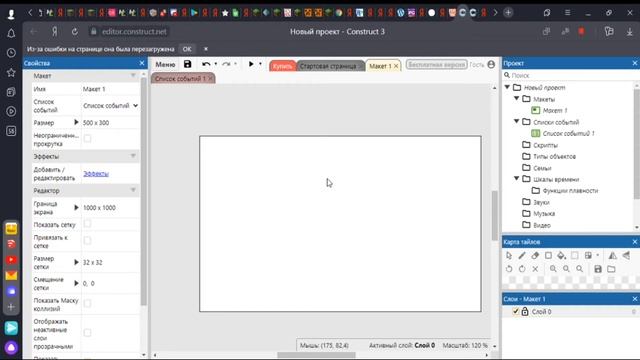640x360 pixels.
Task: Toggle the Показать Маску коллизий checkbox
Action: 87,303
